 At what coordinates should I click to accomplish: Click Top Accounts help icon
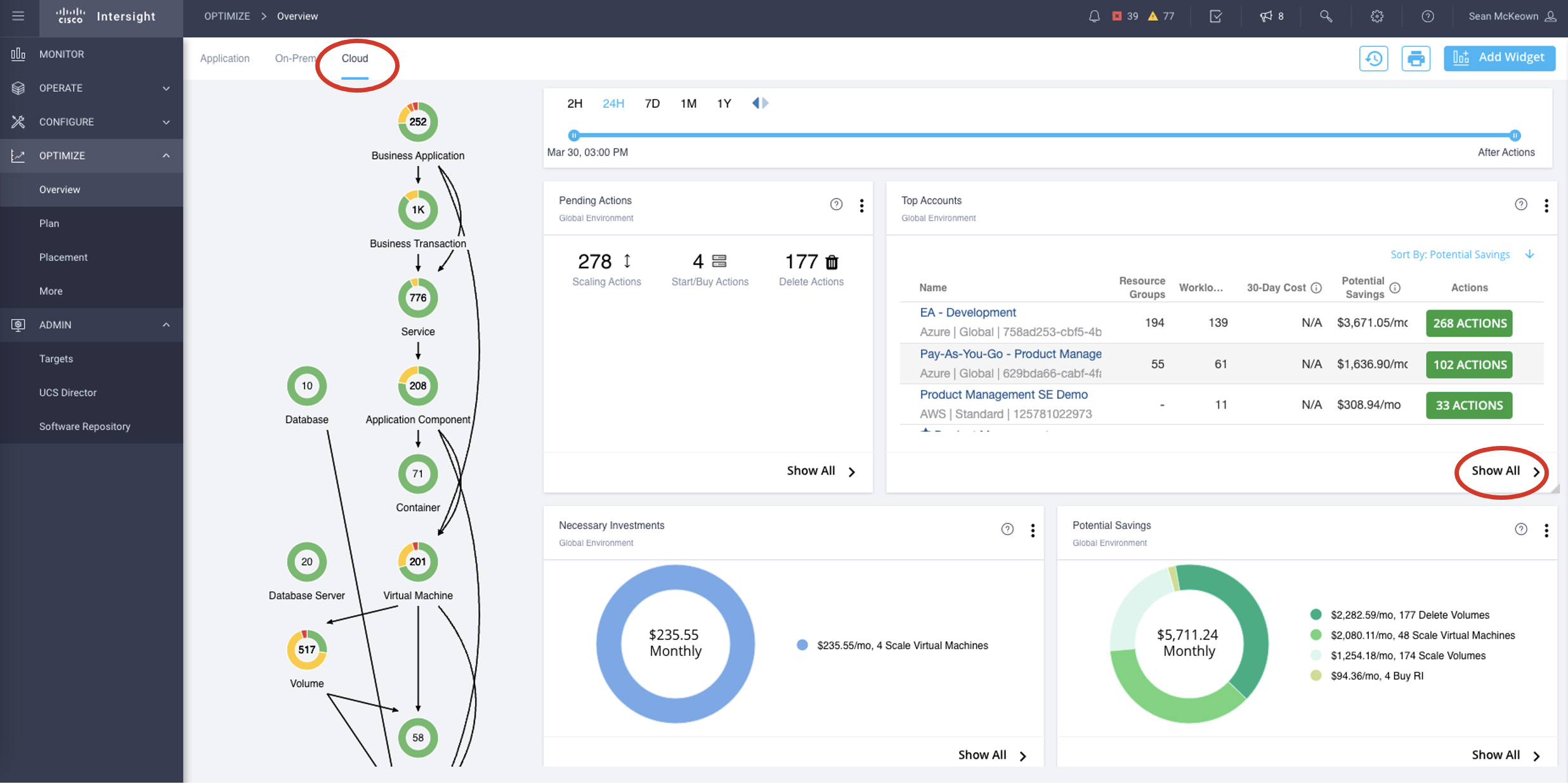[x=1520, y=204]
